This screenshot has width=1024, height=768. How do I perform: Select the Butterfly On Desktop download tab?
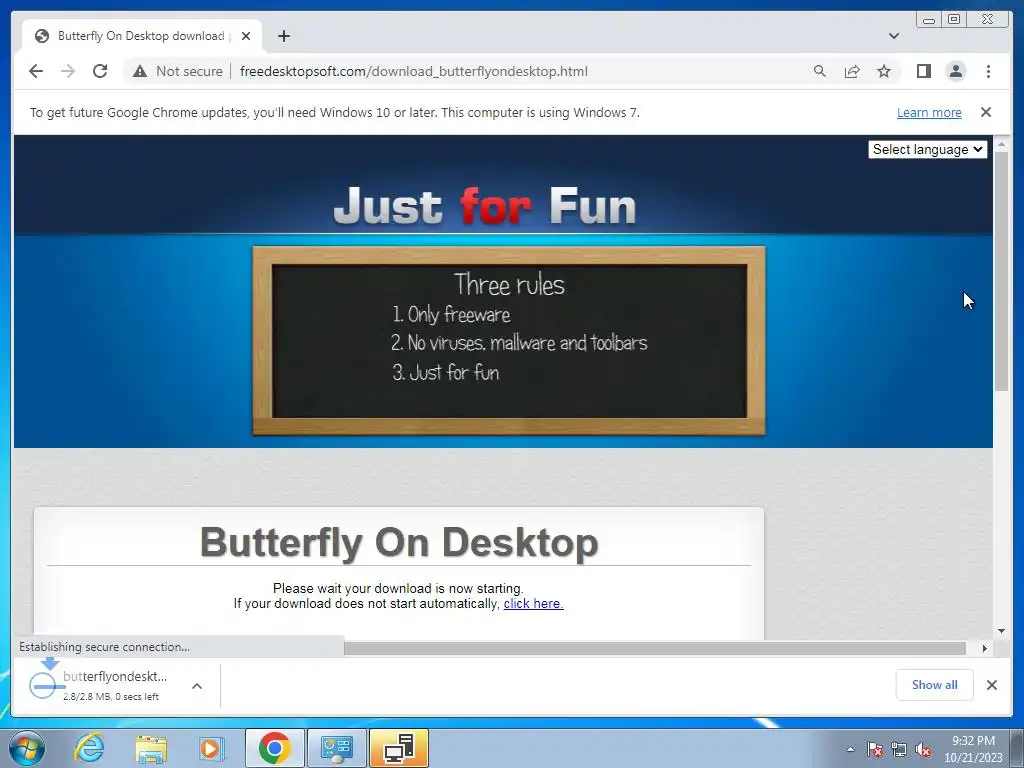click(x=142, y=36)
